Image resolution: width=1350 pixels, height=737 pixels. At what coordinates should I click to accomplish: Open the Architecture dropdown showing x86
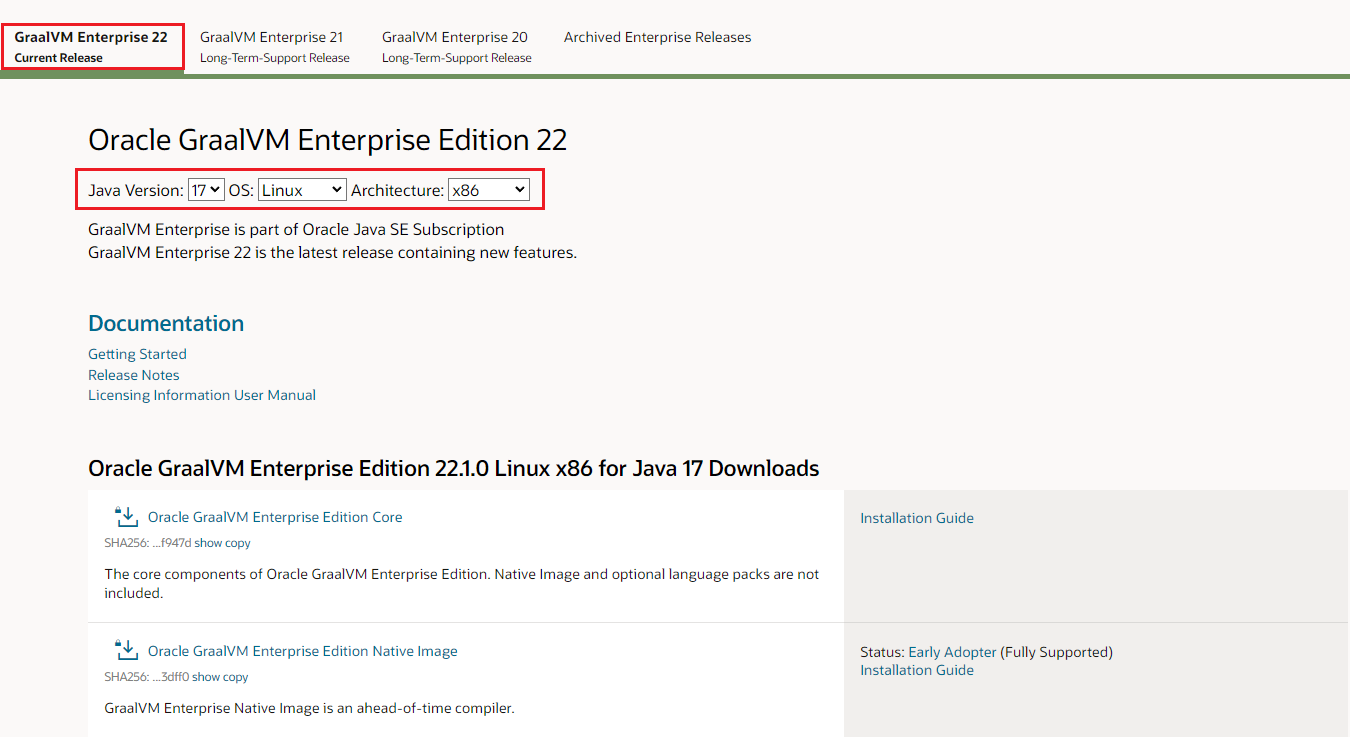pos(489,190)
